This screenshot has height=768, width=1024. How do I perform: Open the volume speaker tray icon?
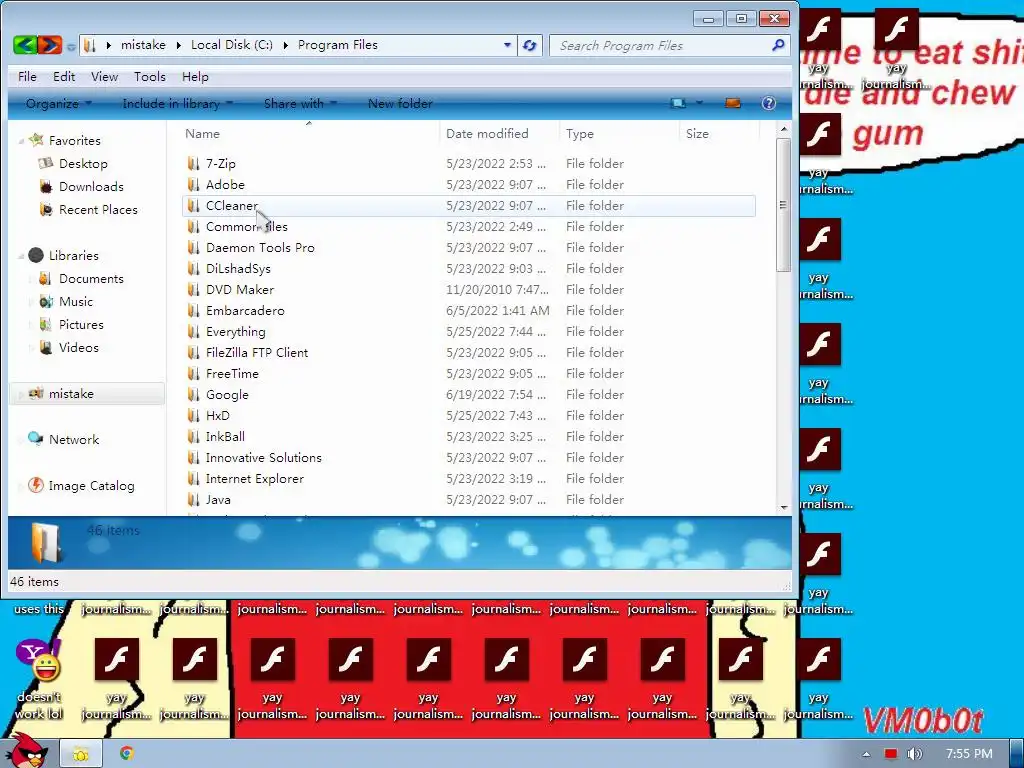coord(914,754)
